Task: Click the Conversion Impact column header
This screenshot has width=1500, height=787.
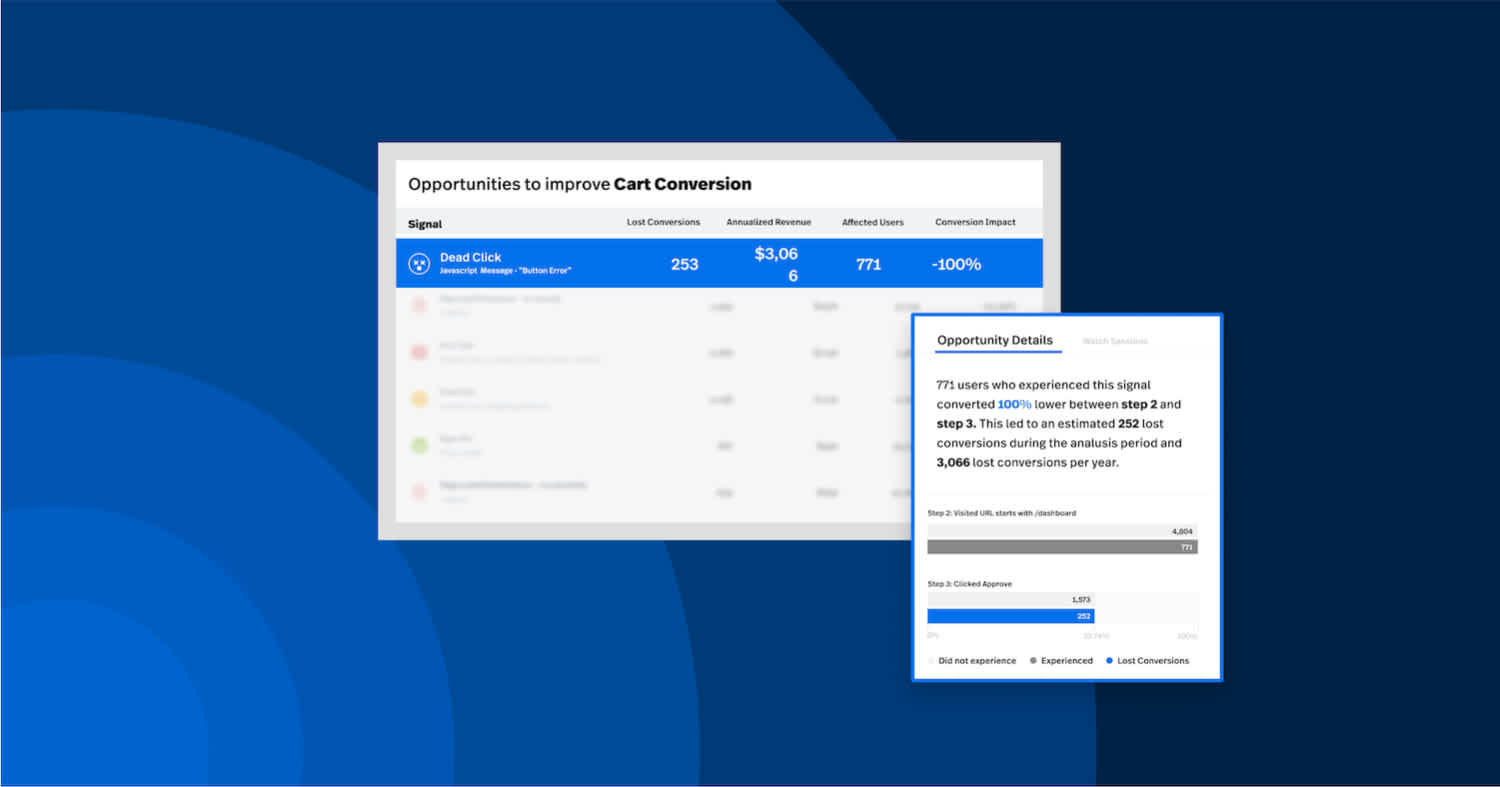Action: tap(975, 222)
